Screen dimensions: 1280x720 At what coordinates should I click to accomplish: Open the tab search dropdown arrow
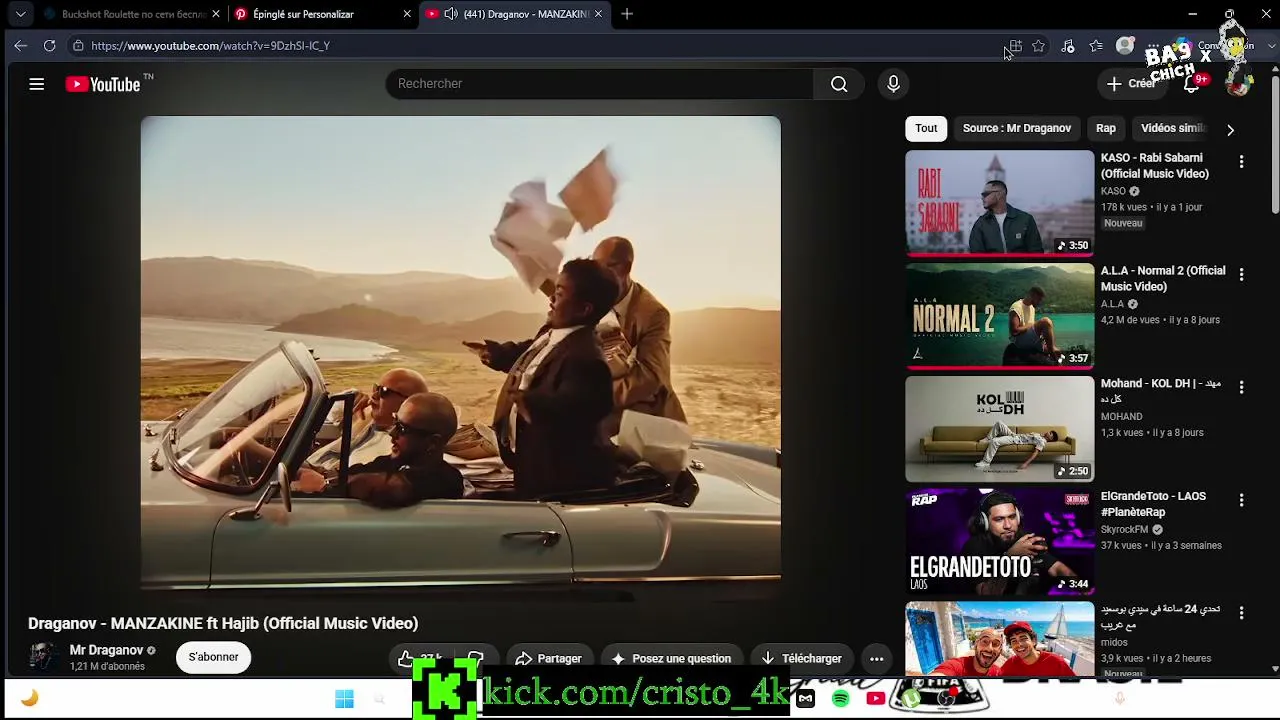[x=20, y=14]
